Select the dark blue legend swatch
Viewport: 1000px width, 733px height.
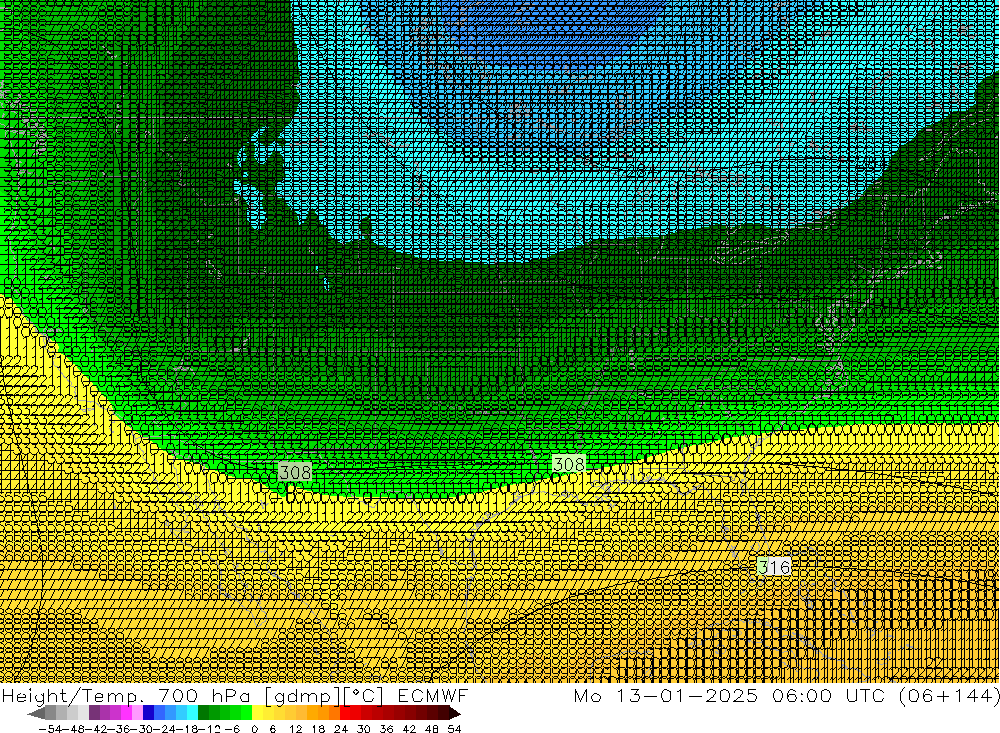(148, 713)
